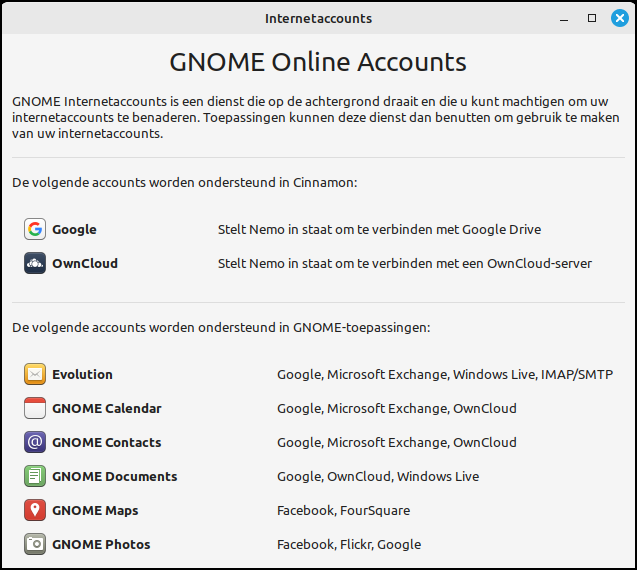Screen dimensions: 637x570
Task: Click the 'ondersteund in GNOME-toepassingen' heading
Action: [221, 327]
